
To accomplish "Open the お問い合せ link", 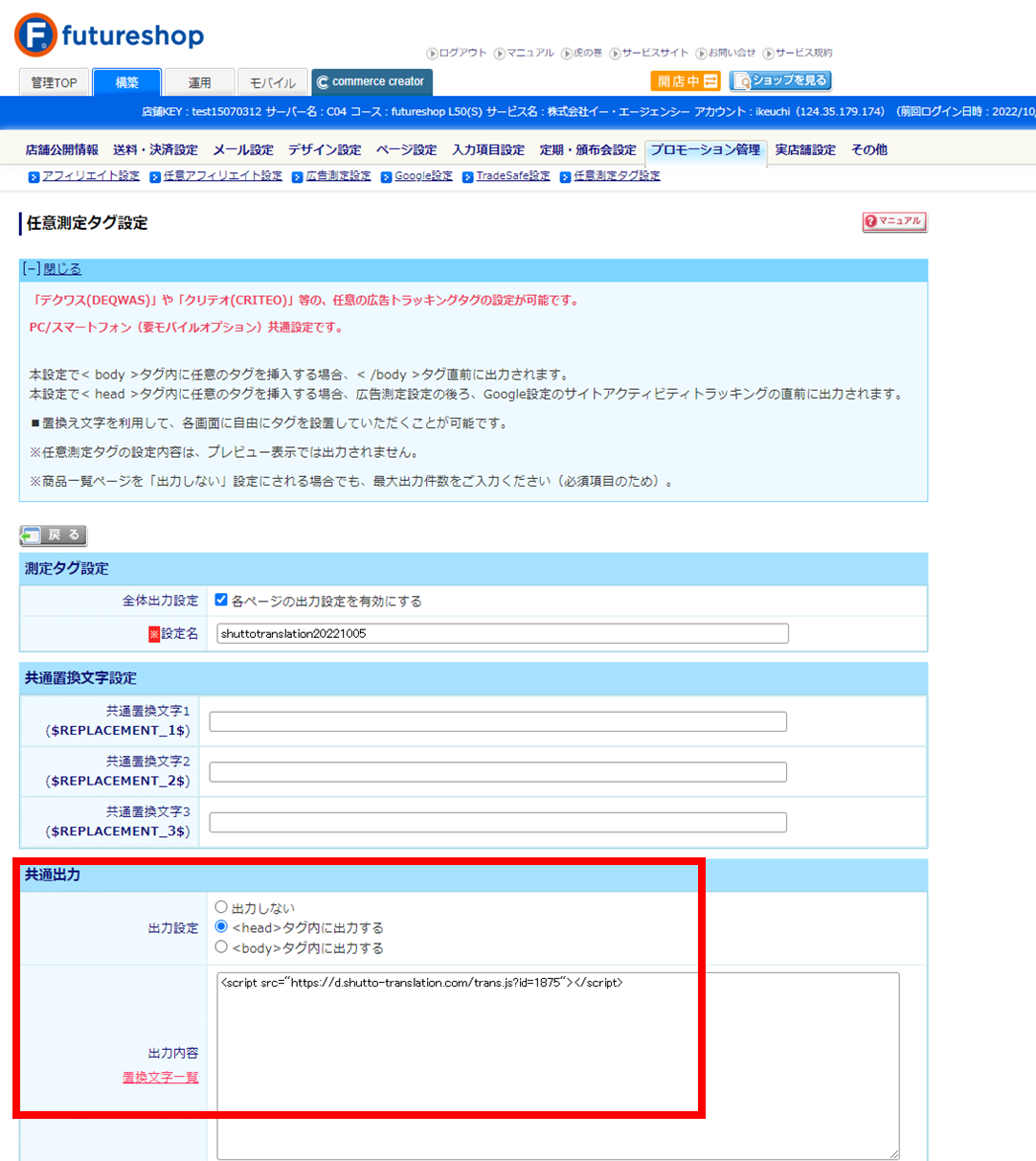I will click(732, 53).
